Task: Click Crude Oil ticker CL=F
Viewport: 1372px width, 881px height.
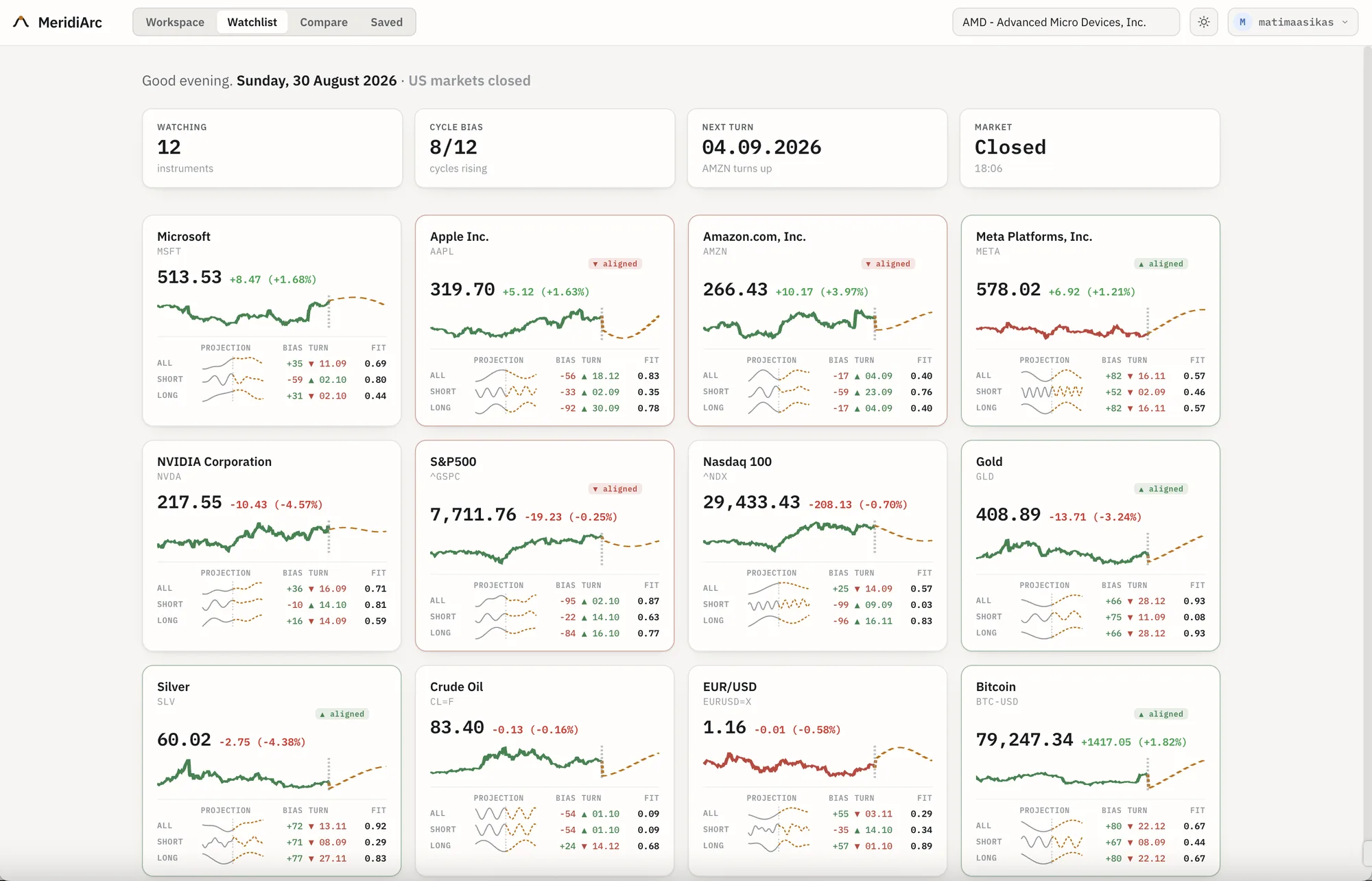Action: click(442, 702)
